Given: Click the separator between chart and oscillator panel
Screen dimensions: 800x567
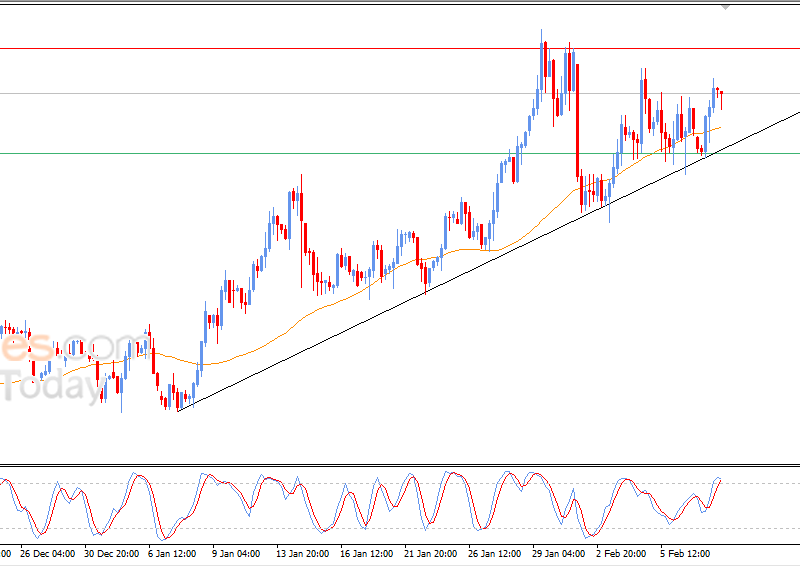Looking at the screenshot, I should click(400, 465).
